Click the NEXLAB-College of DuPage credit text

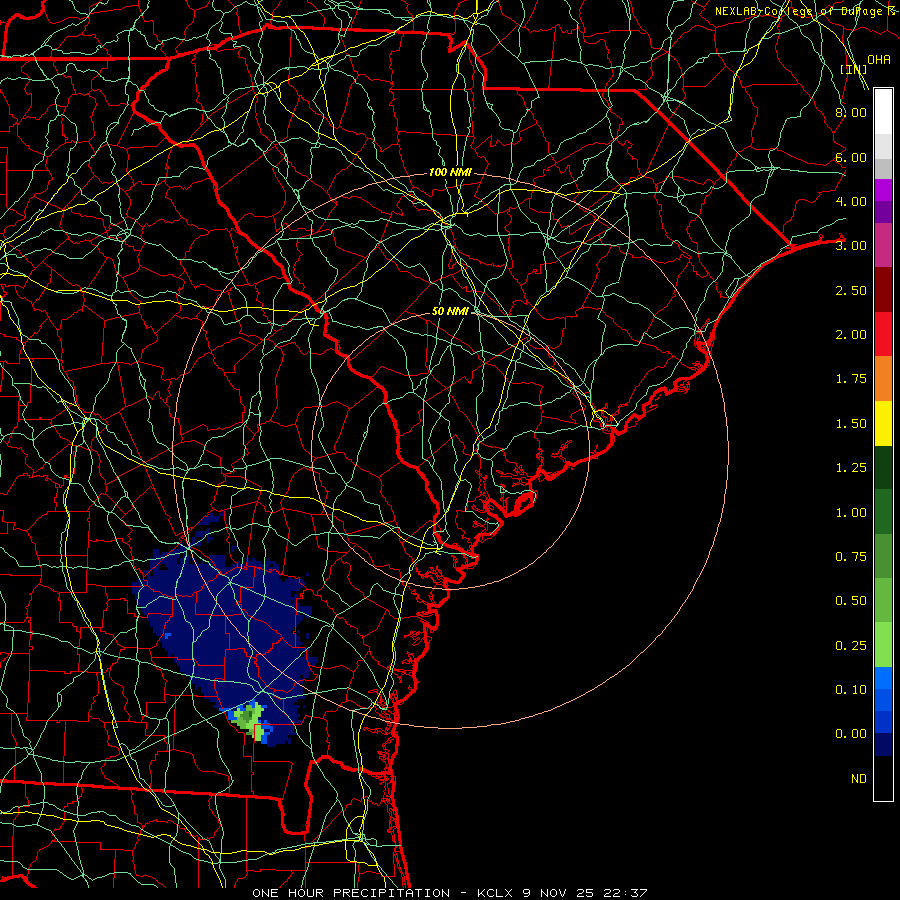point(805,11)
